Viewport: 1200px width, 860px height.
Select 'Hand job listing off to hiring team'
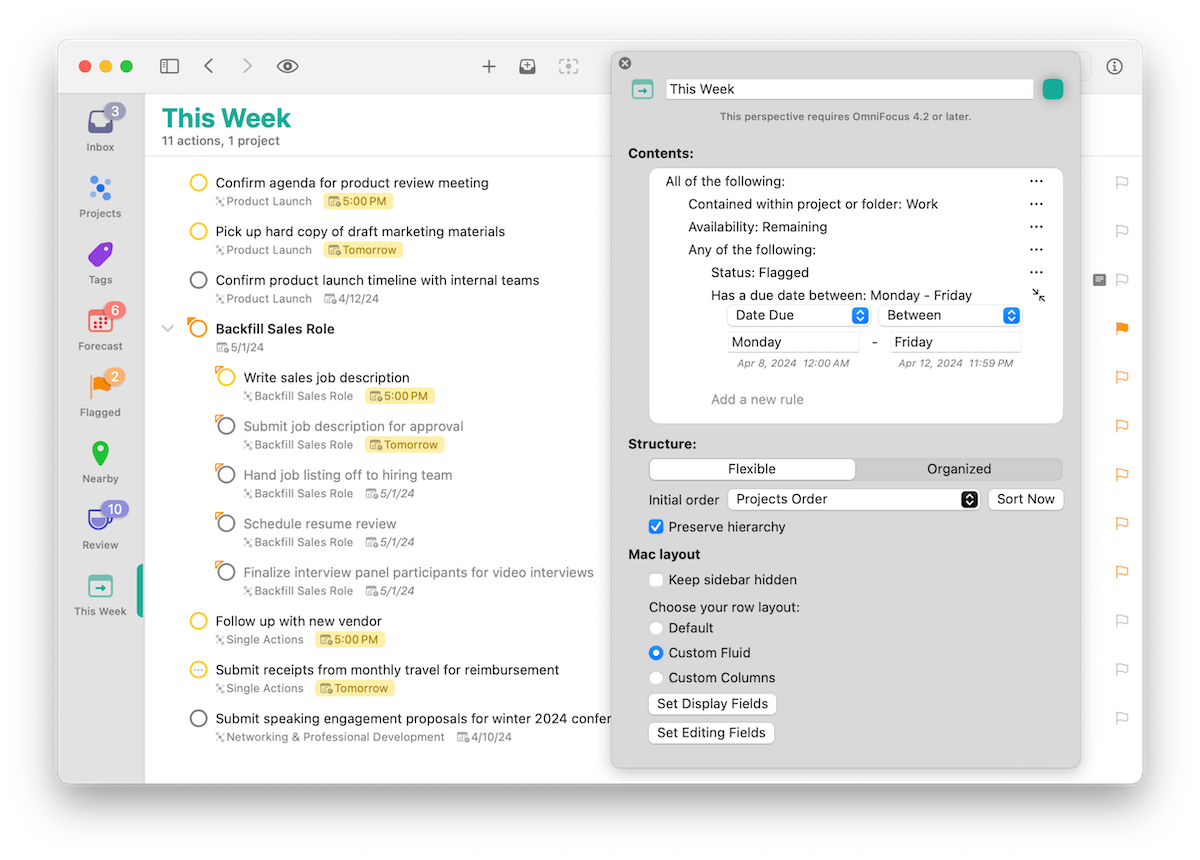click(x=348, y=475)
